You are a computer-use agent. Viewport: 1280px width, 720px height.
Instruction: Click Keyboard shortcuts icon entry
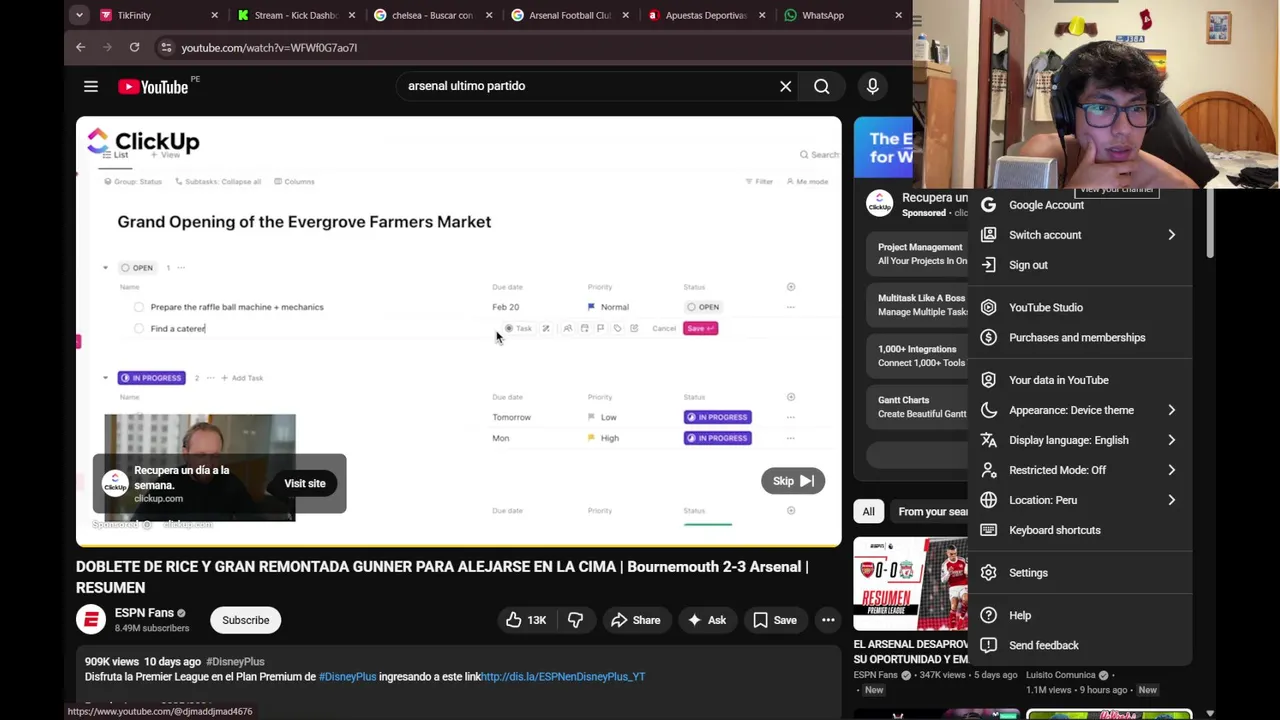coord(988,530)
